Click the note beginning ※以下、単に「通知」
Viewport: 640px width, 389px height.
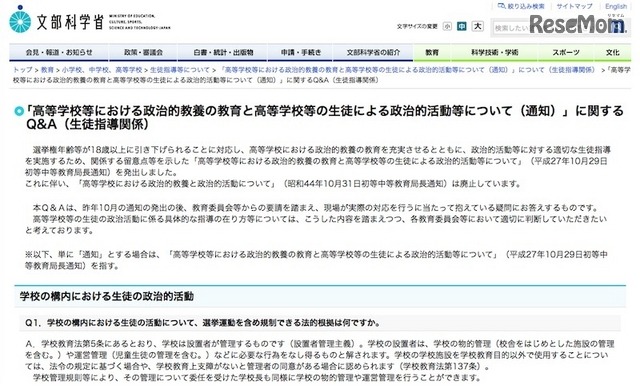coord(316,260)
